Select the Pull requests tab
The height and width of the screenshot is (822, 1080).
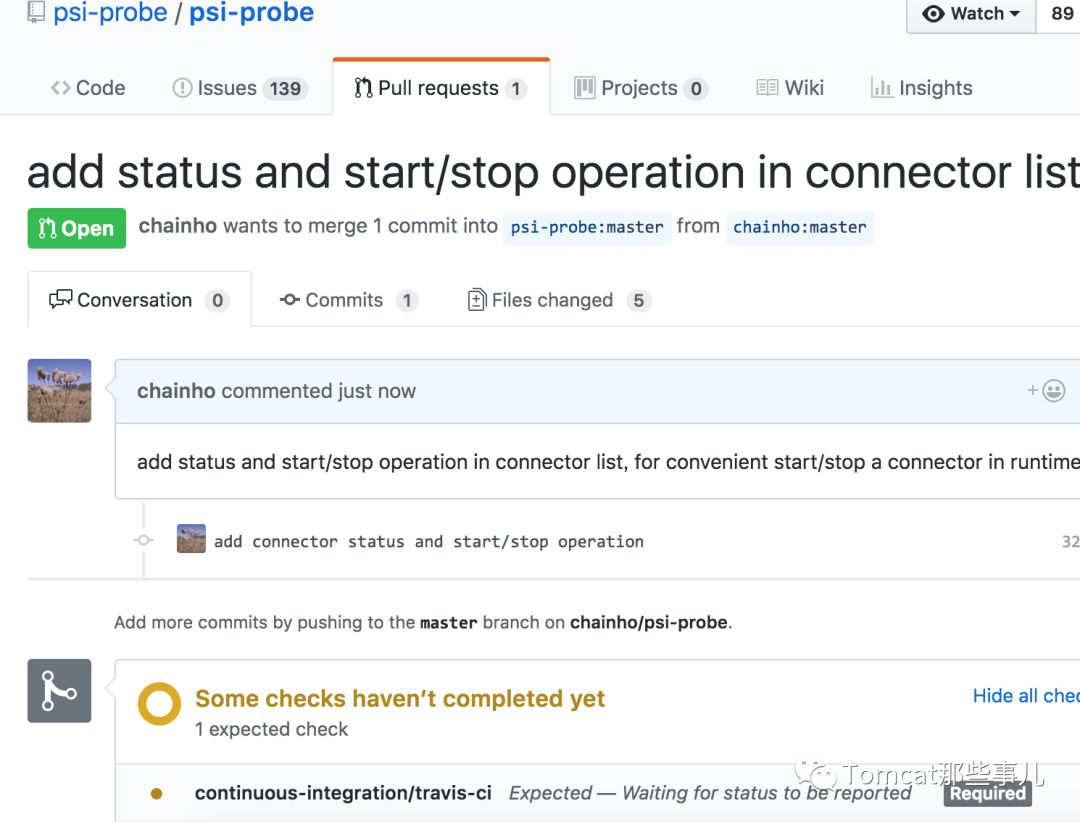pyautogui.click(x=441, y=88)
